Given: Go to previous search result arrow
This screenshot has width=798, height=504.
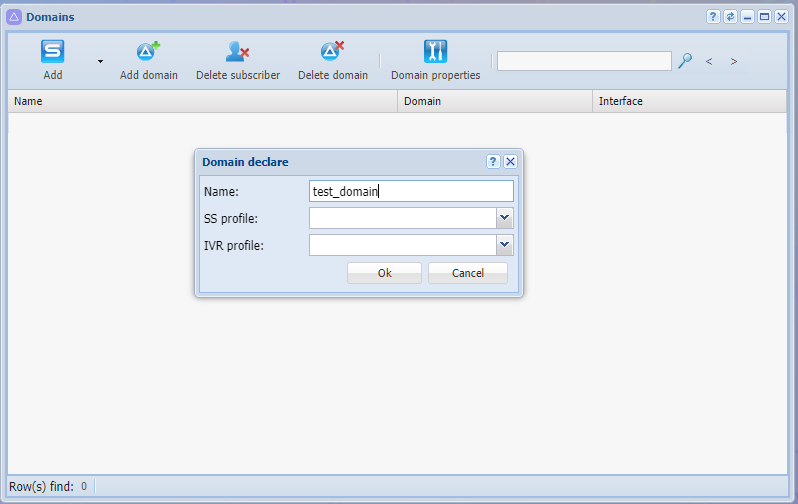Looking at the screenshot, I should tap(709, 62).
